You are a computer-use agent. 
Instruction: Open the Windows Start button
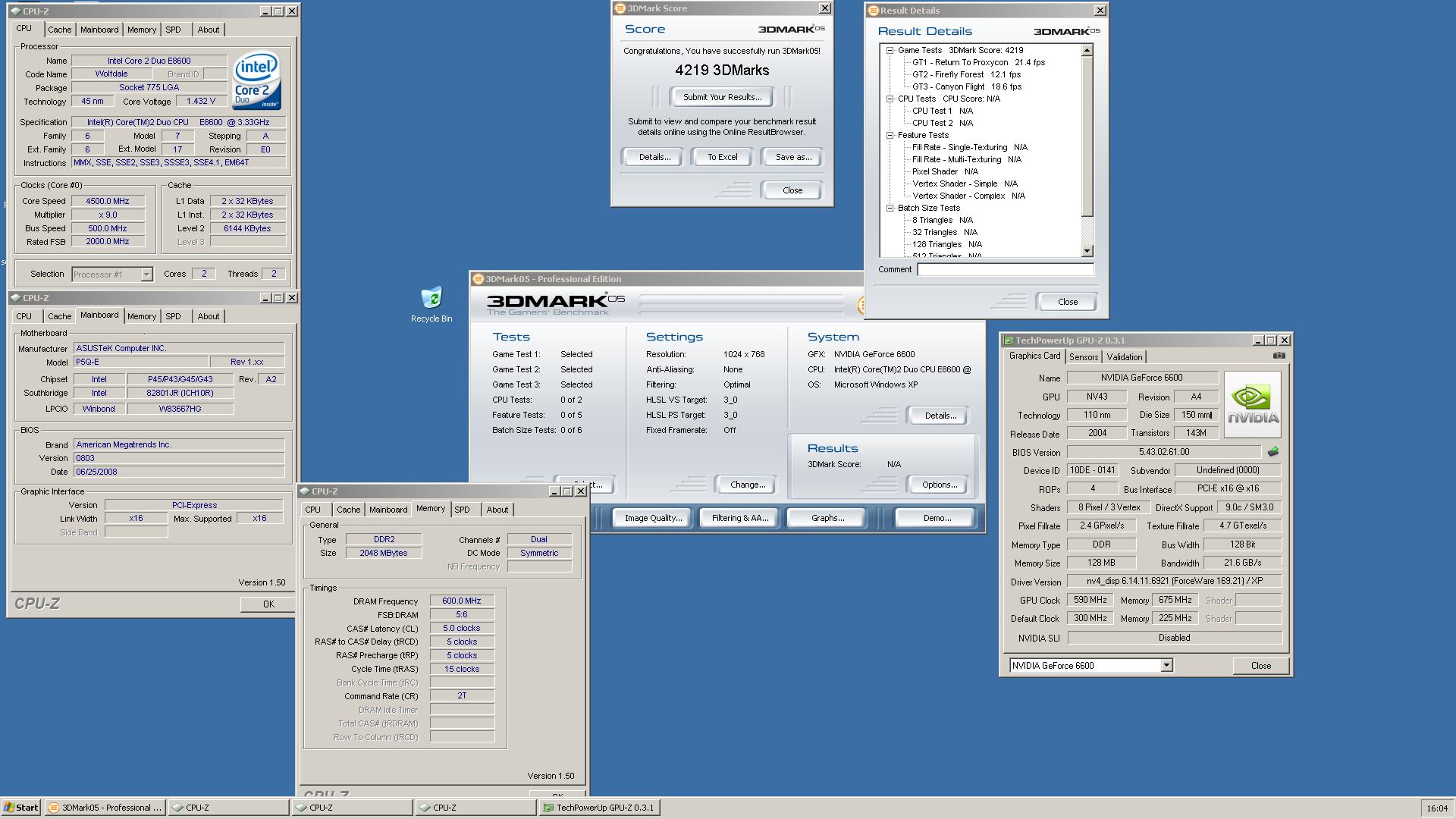[20, 808]
